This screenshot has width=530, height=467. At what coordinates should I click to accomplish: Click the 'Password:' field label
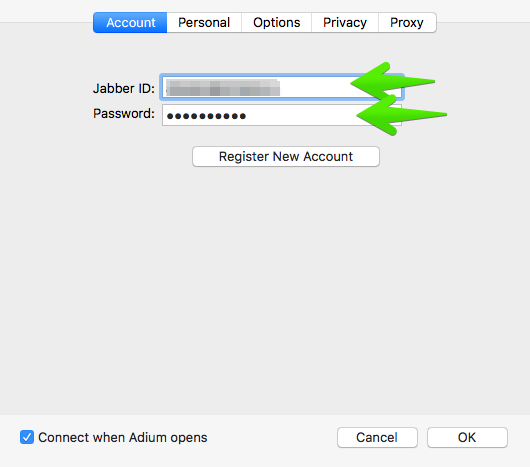[124, 114]
